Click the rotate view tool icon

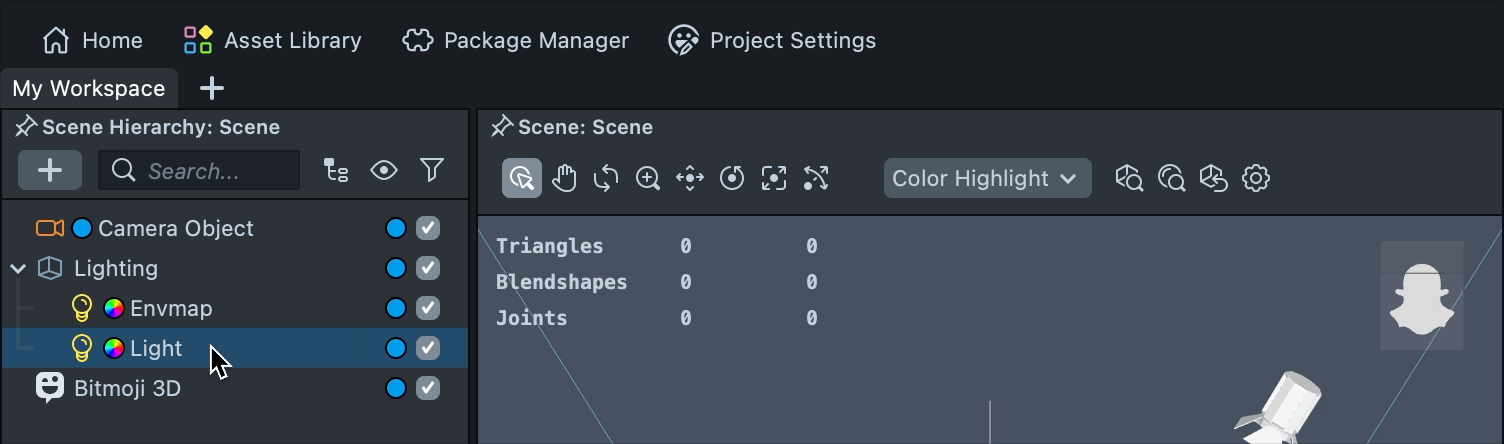[x=606, y=179]
